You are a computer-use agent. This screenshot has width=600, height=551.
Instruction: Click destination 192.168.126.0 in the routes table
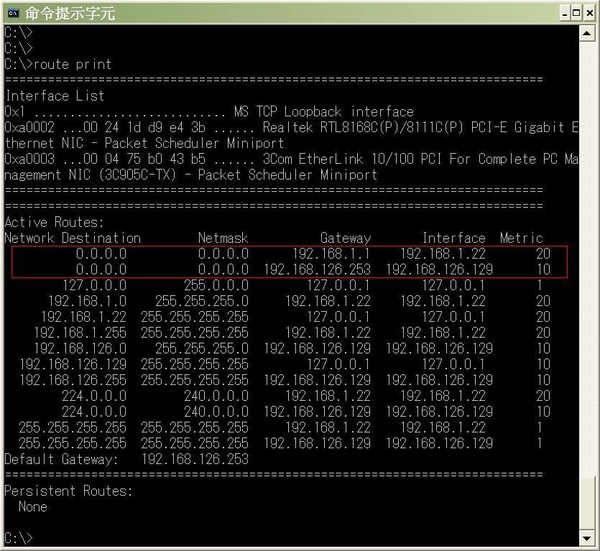[x=80, y=349]
